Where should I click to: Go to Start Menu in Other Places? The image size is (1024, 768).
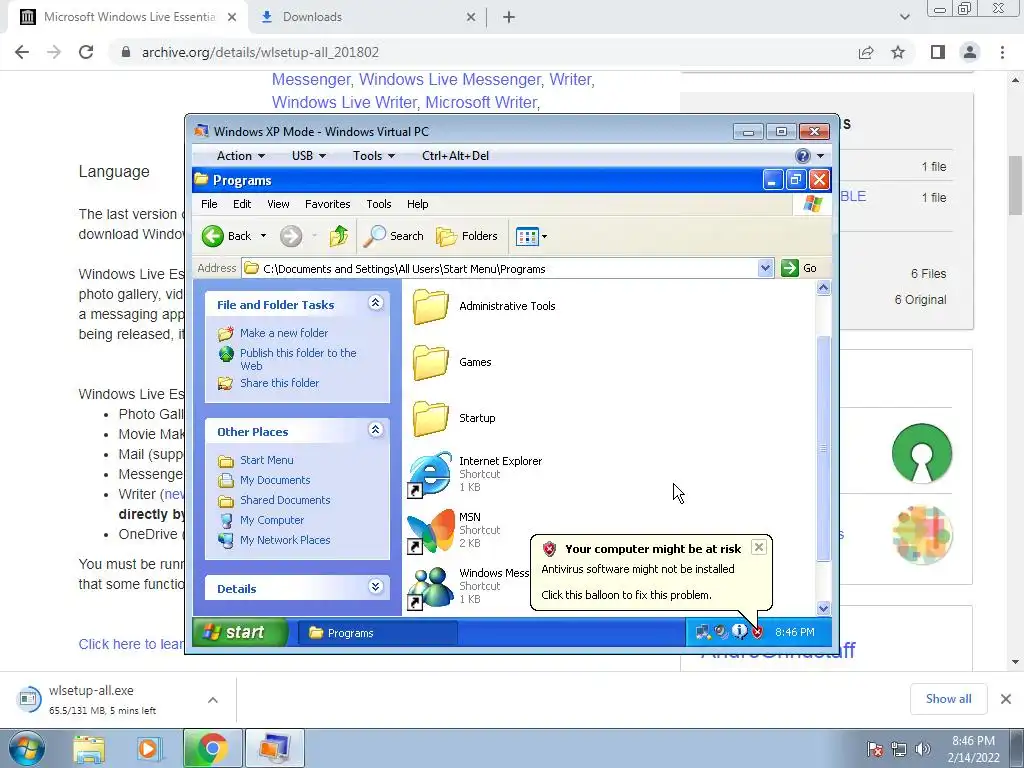[x=266, y=460]
